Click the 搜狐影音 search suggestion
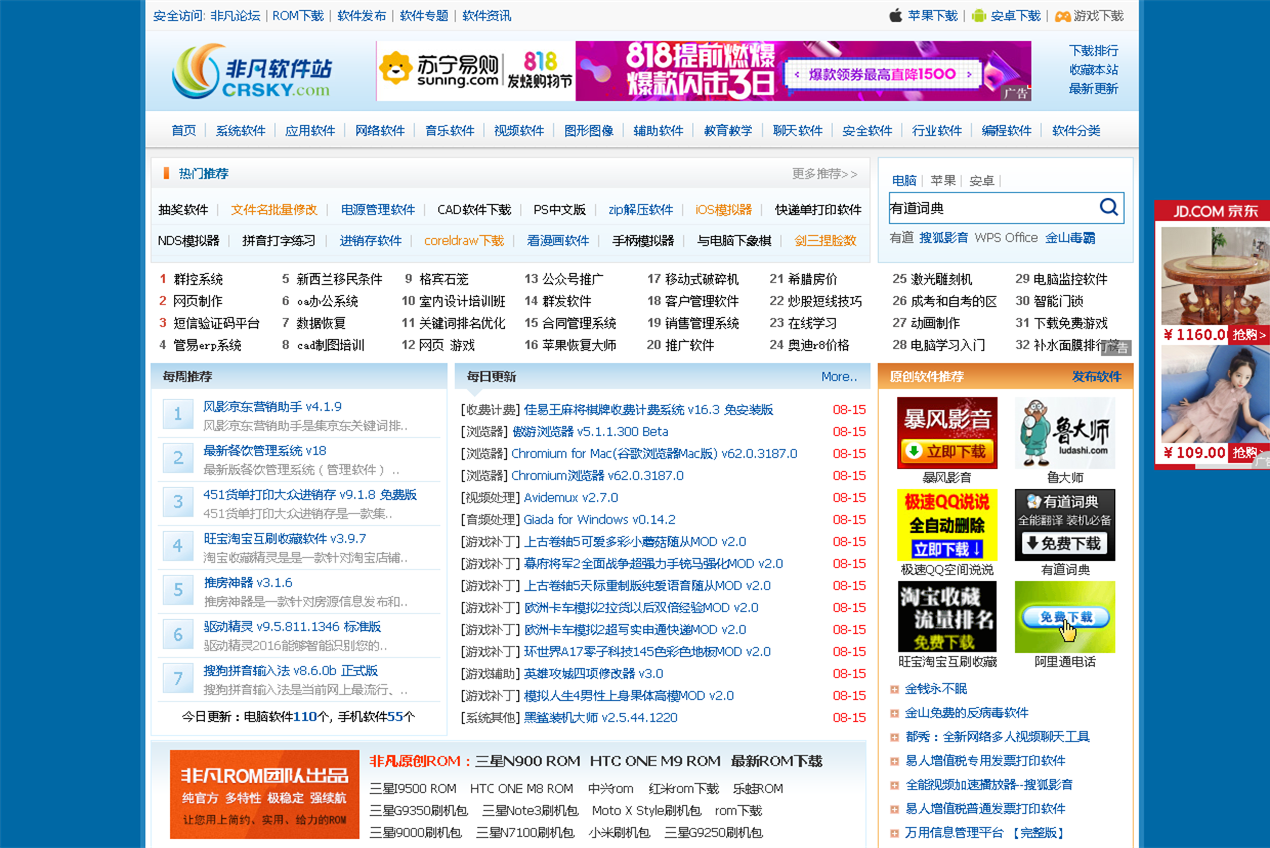 pos(944,237)
